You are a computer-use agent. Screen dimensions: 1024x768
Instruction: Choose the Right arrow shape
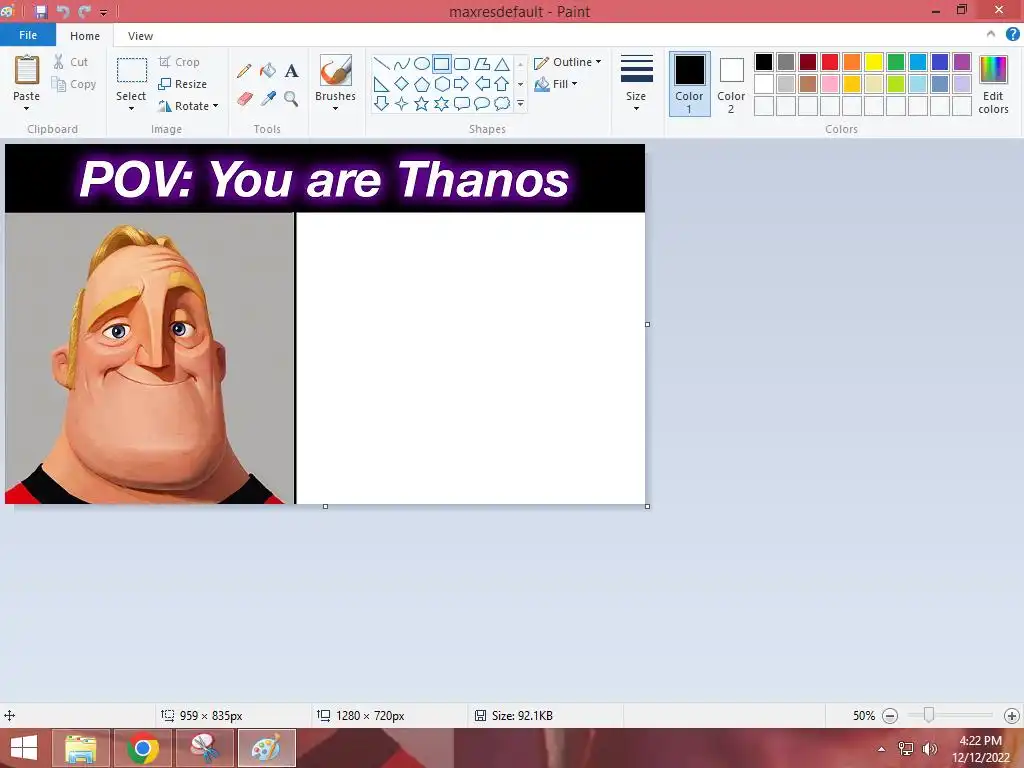(462, 84)
